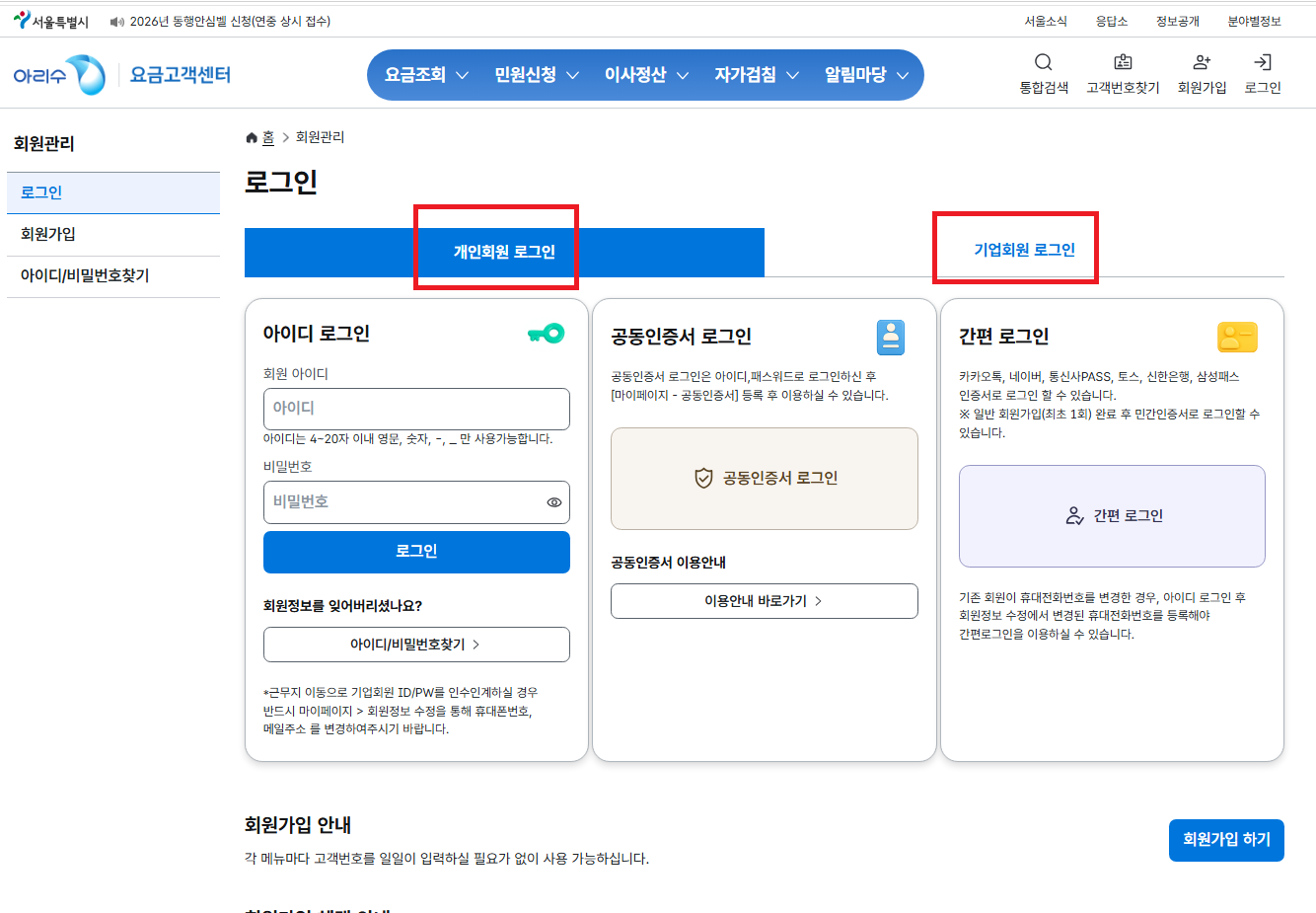Click the 홈 breadcrumb link
This screenshot has height=913, width=1316.
point(268,137)
